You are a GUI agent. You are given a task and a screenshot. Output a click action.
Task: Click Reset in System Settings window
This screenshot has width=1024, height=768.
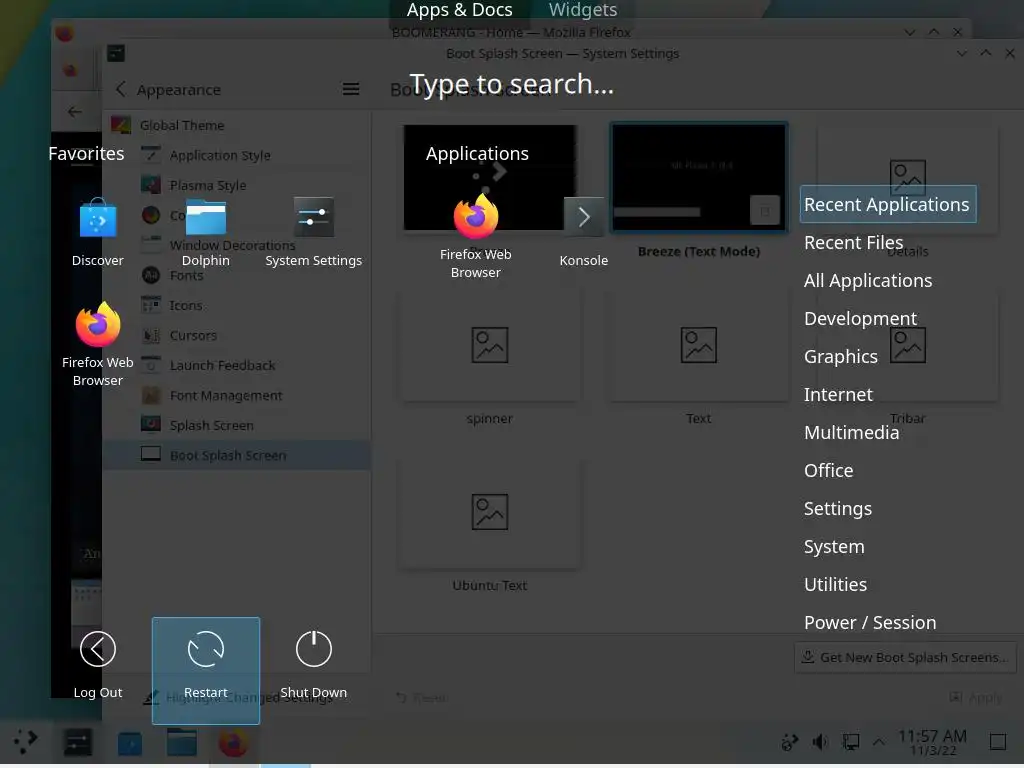[422, 697]
